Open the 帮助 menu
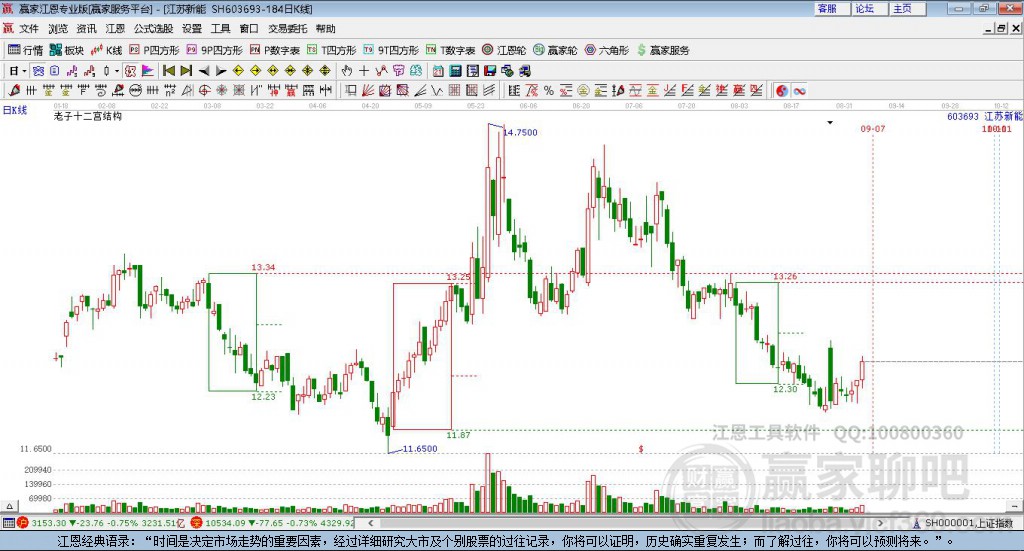 325,29
